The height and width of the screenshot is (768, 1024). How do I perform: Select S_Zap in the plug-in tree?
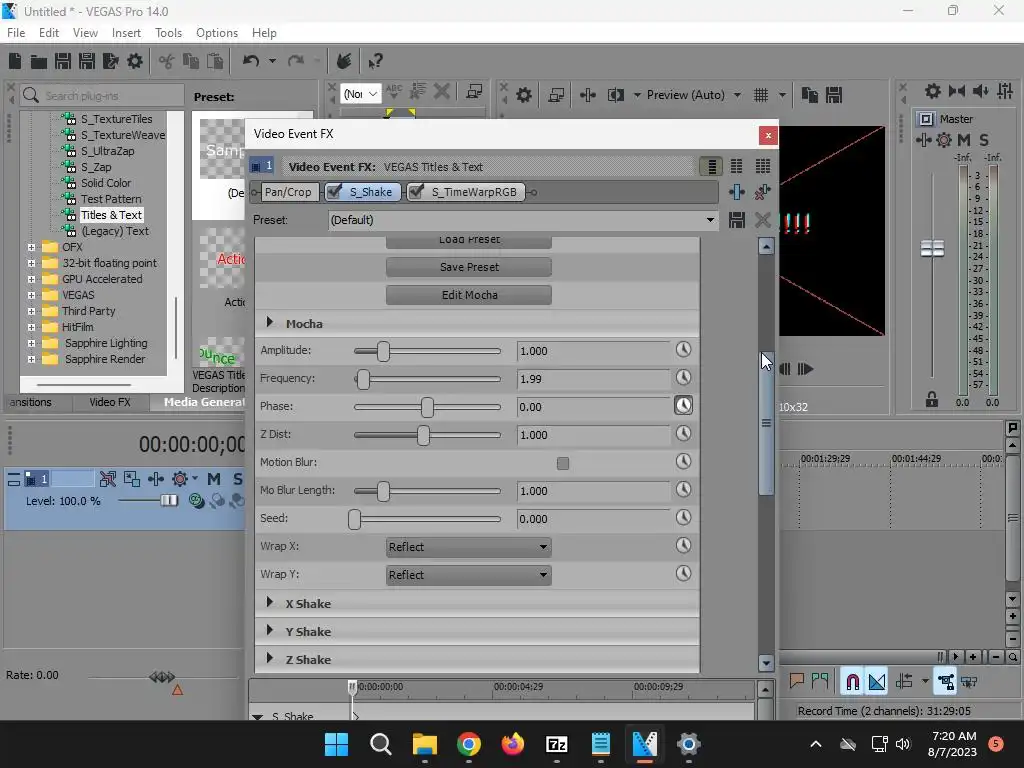tap(96, 167)
